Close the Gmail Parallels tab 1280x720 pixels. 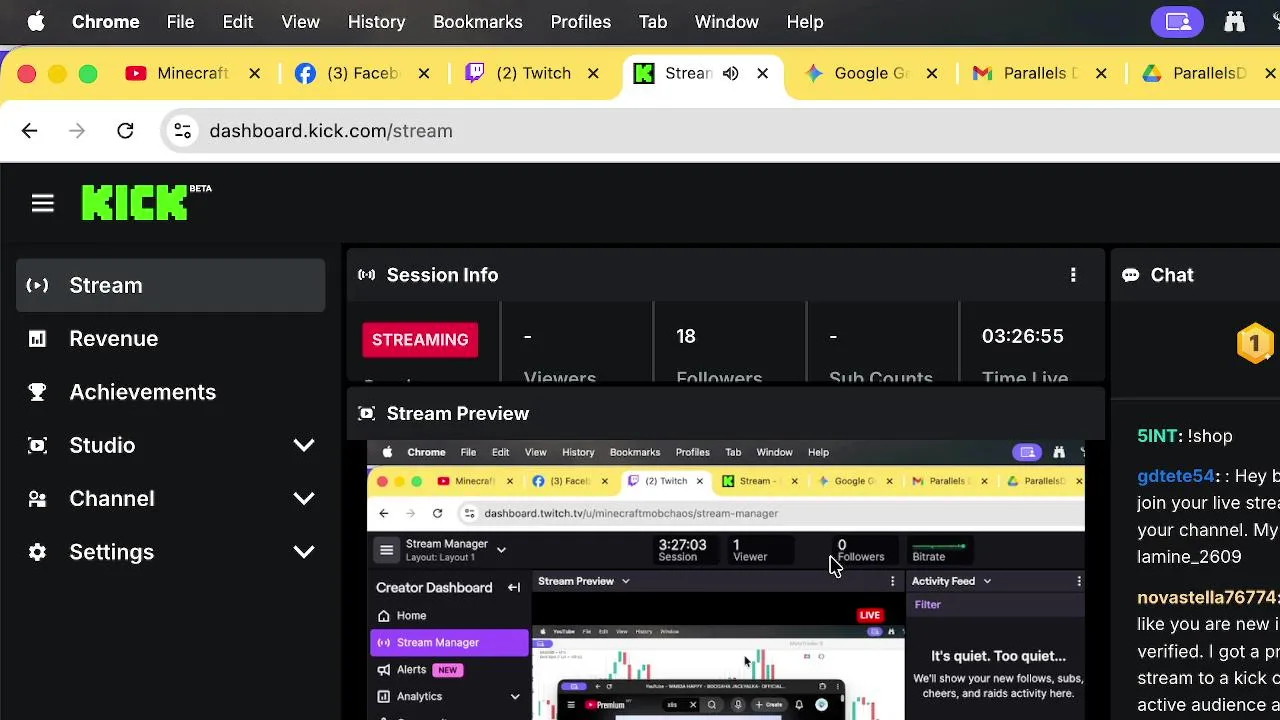[1101, 73]
